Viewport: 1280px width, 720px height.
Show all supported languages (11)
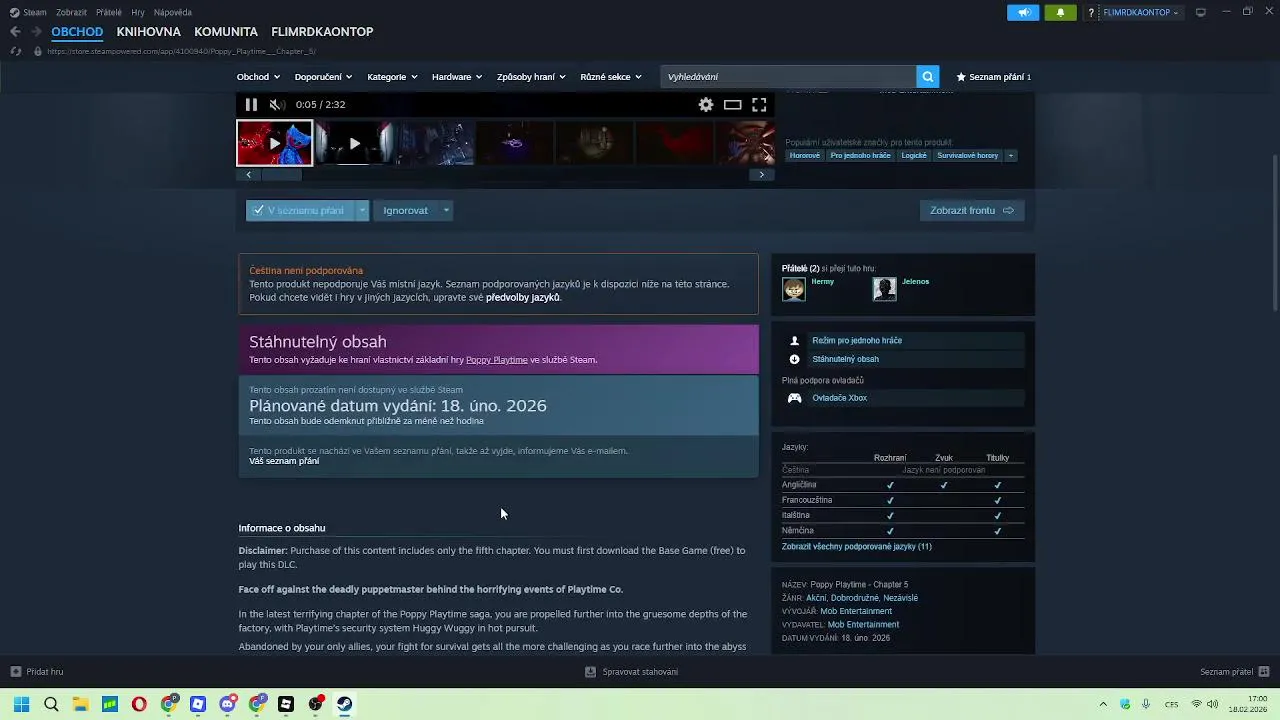pos(857,547)
